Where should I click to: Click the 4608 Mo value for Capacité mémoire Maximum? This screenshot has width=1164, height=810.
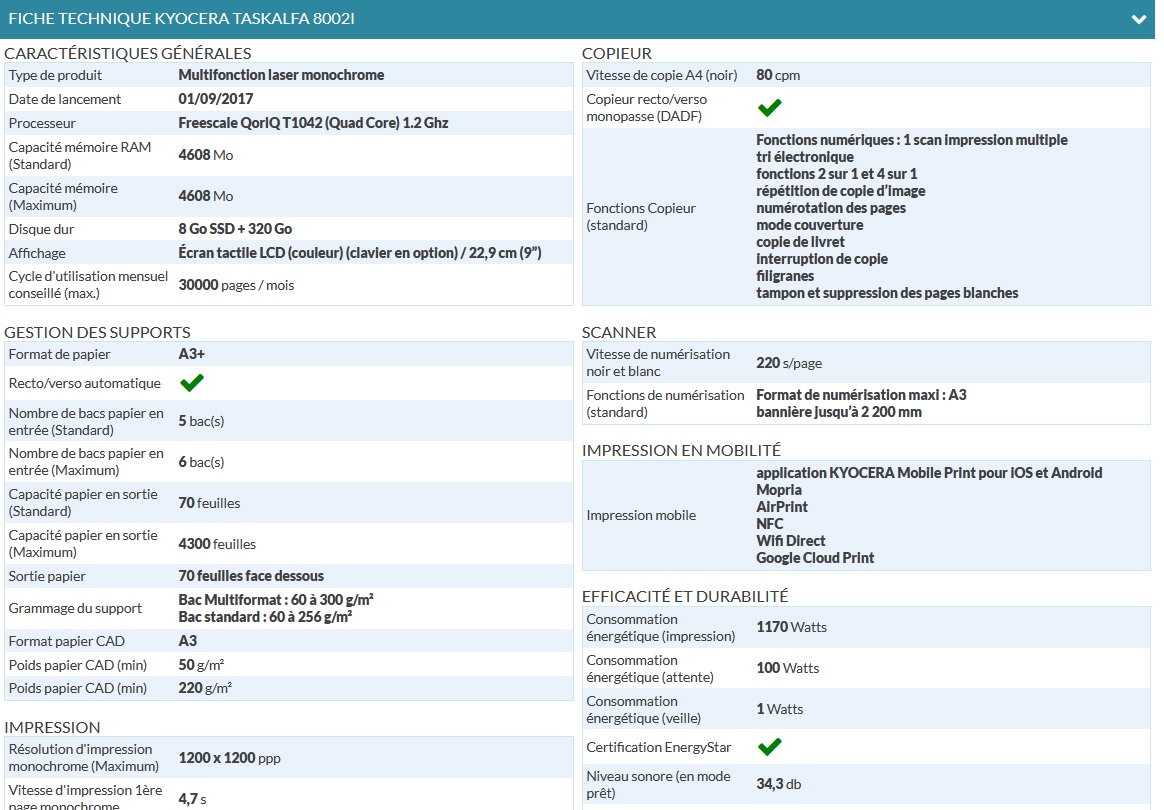coord(206,196)
